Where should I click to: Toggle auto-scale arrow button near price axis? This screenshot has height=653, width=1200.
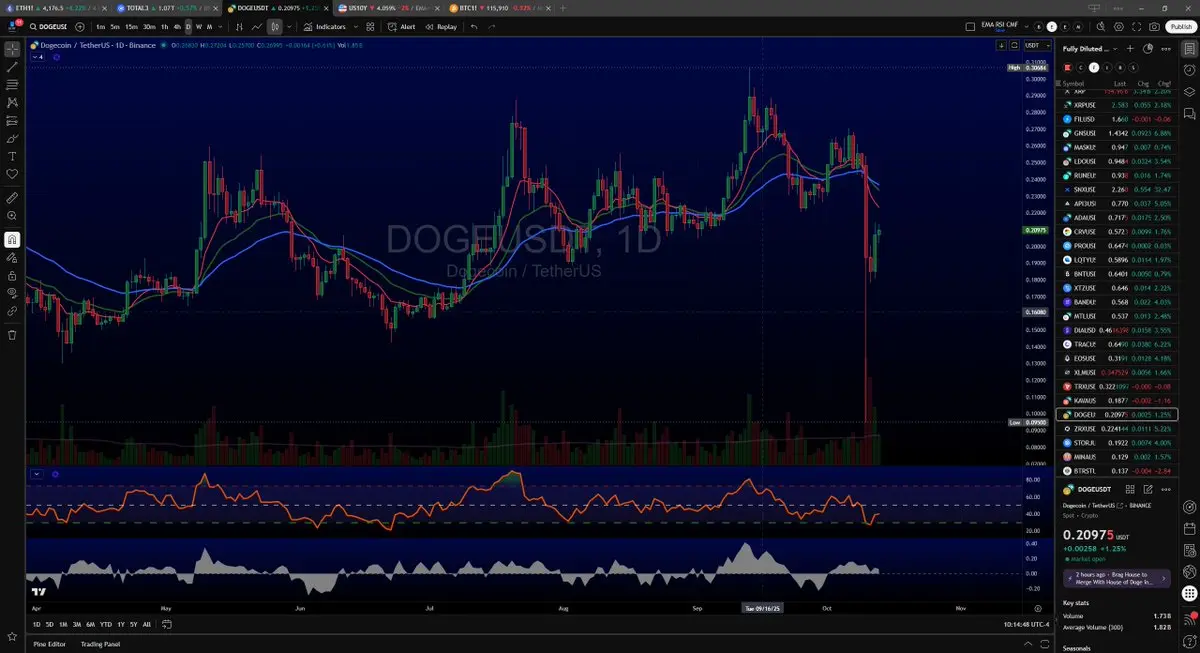1001,45
